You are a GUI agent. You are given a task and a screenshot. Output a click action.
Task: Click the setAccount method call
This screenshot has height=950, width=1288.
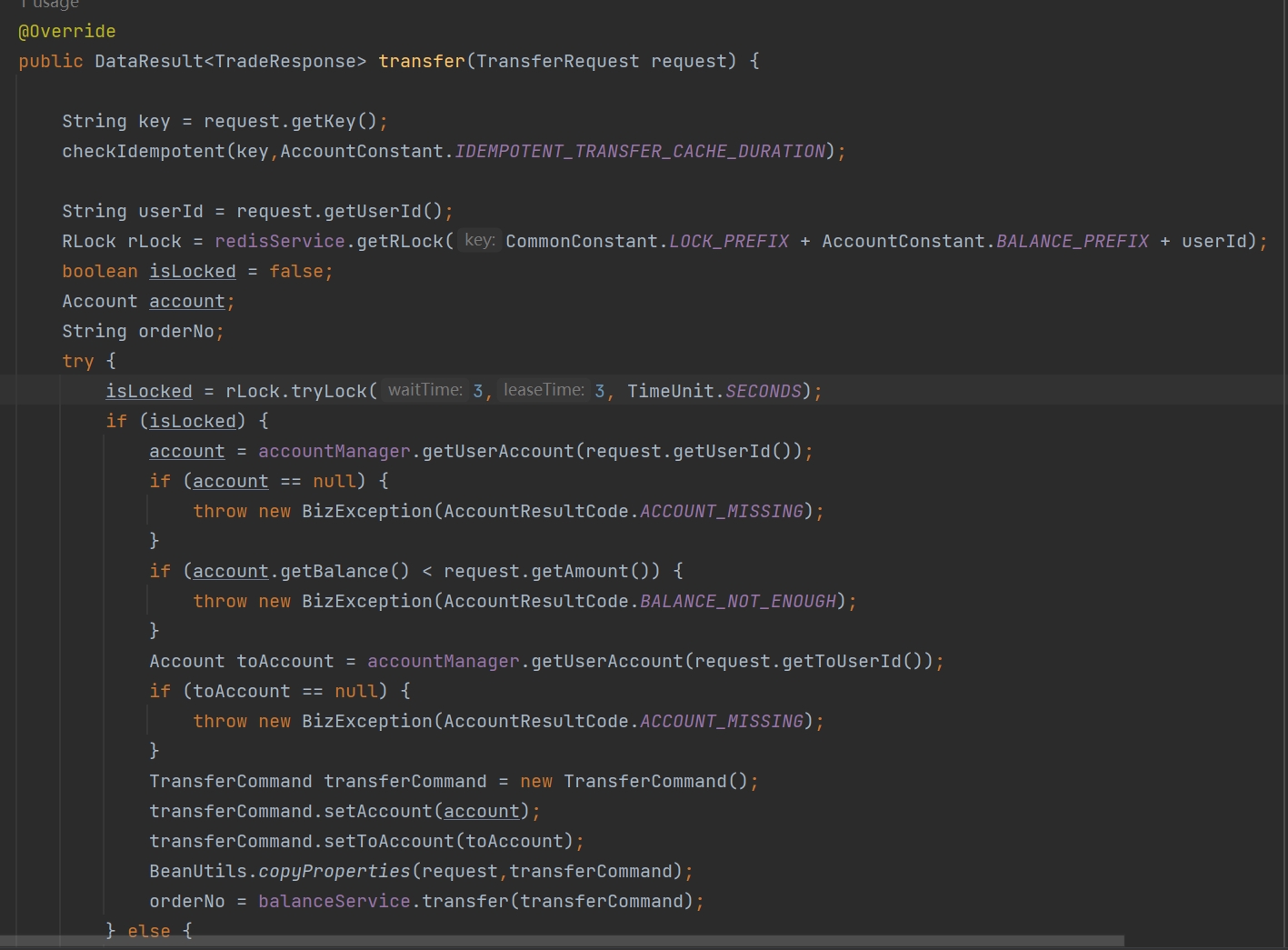[378, 812]
